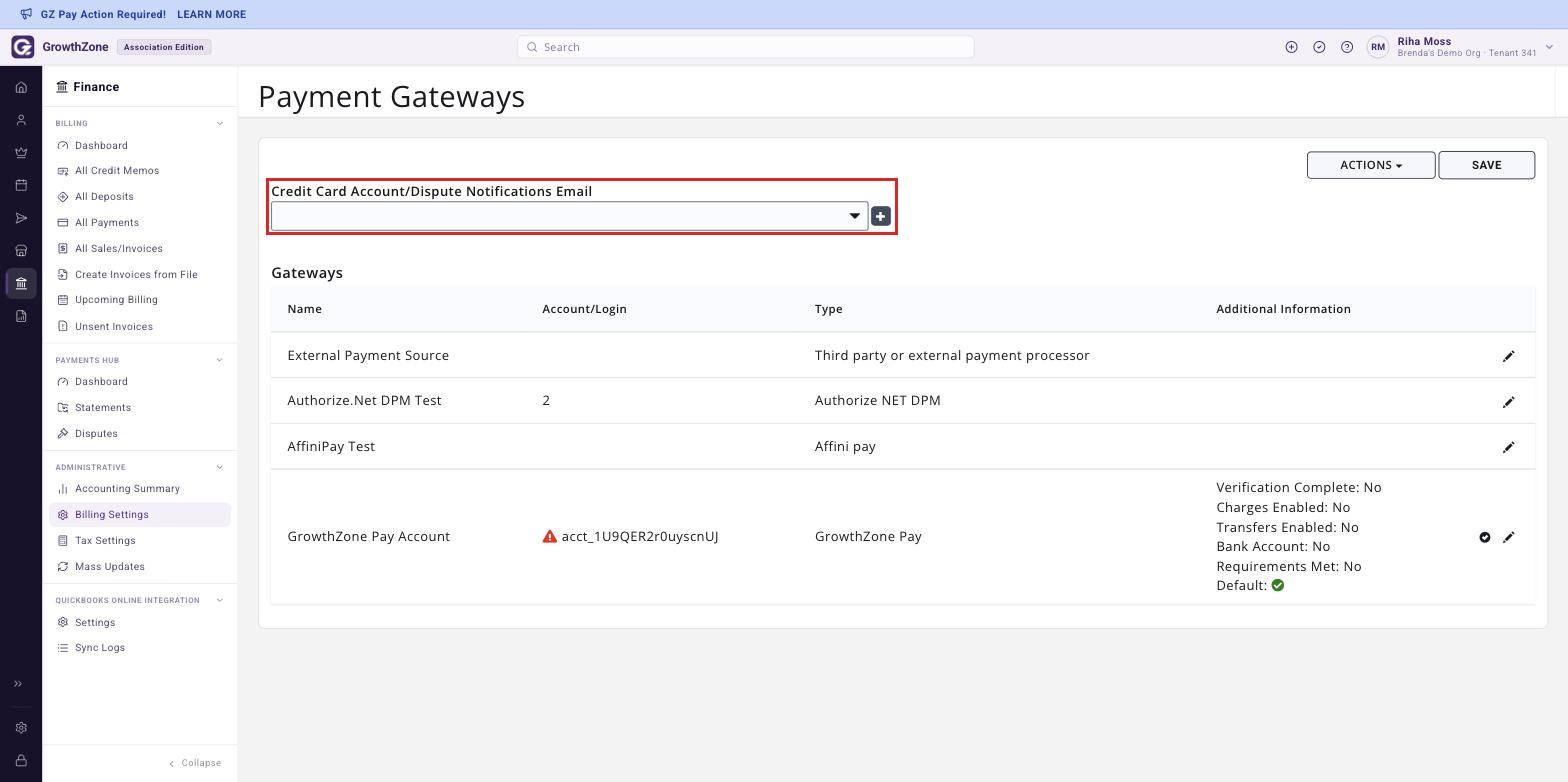
Task: Click the checkmark icon on GrowthZone Pay Account row
Action: pos(1485,537)
